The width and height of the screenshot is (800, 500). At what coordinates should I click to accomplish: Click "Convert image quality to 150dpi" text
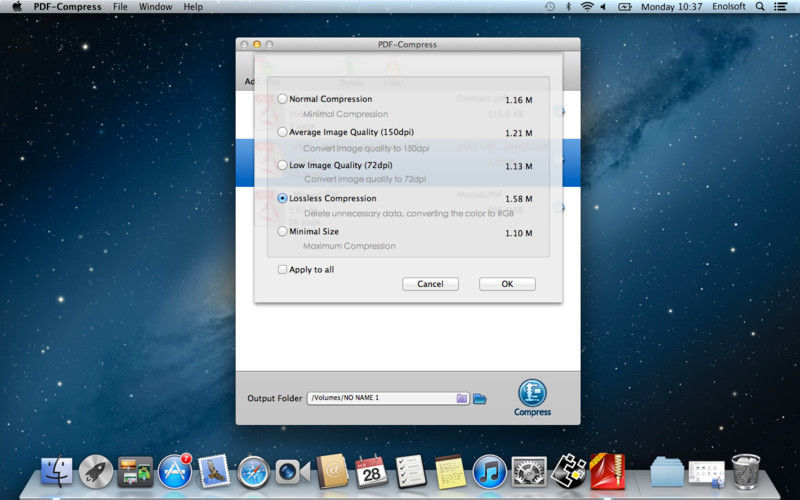click(x=366, y=148)
